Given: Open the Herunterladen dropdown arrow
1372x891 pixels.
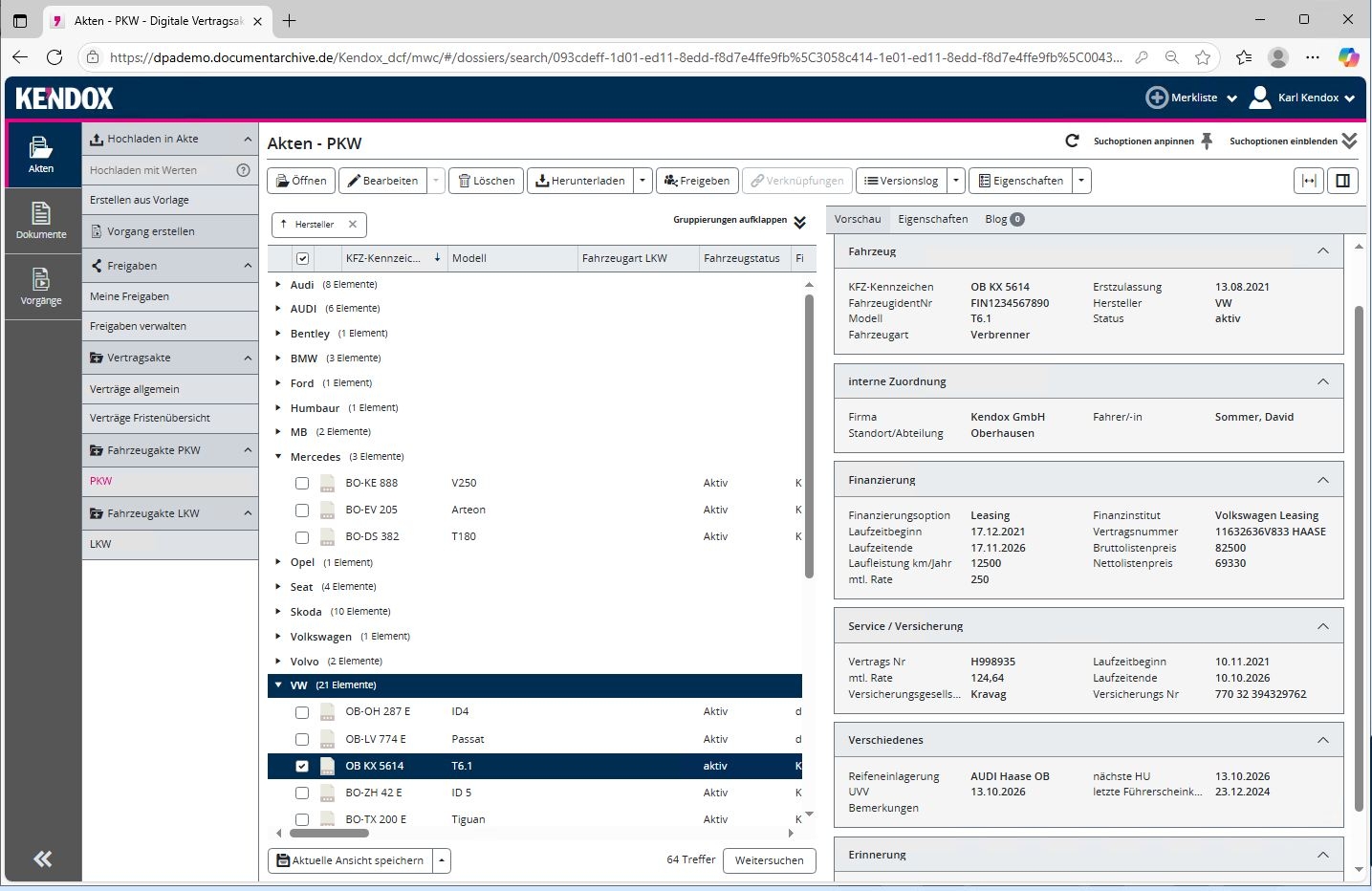Looking at the screenshot, I should pyautogui.click(x=642, y=181).
